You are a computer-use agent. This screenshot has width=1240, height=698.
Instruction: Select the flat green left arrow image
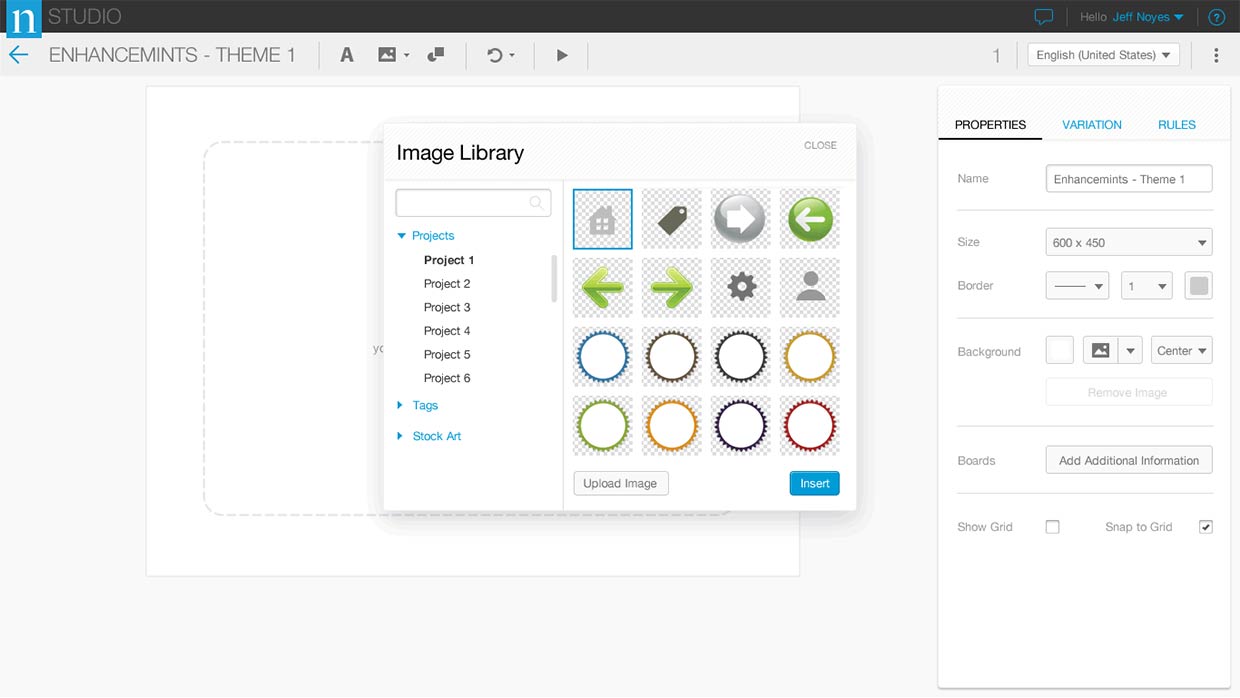[603, 288]
